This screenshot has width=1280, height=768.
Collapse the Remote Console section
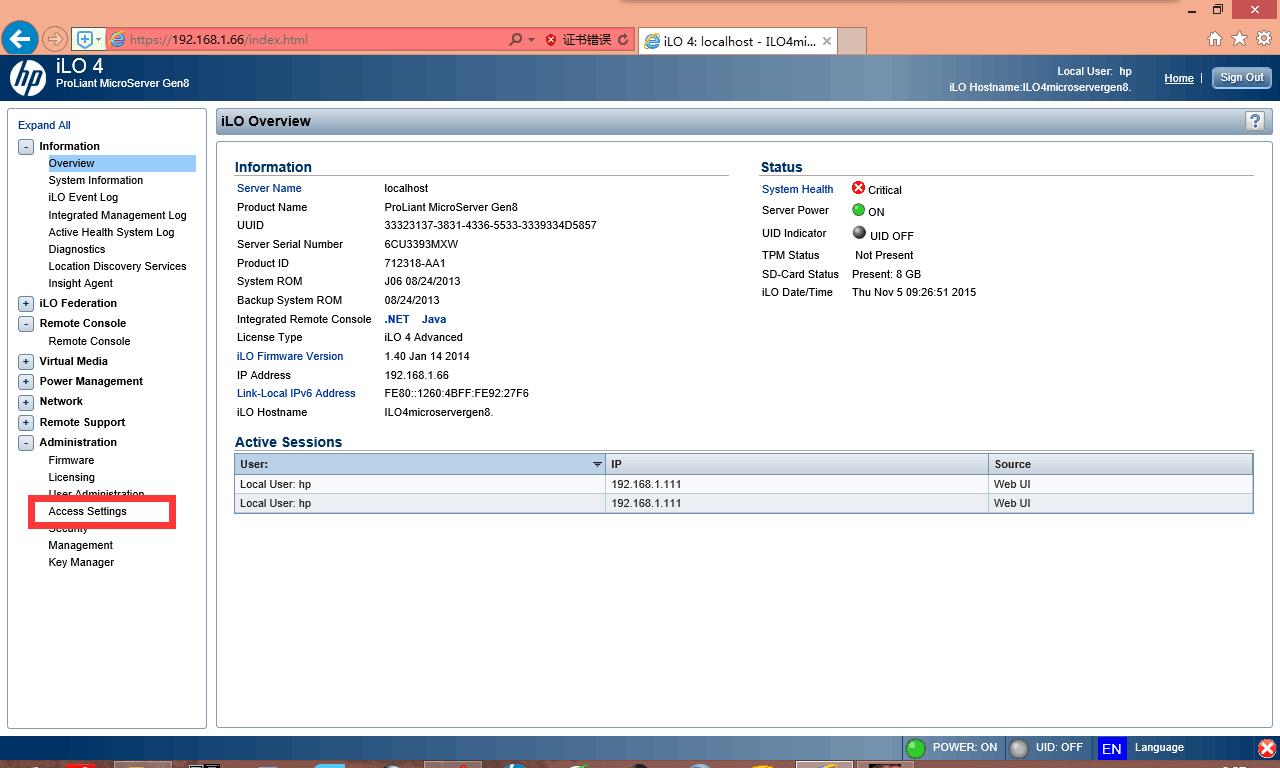click(26, 324)
